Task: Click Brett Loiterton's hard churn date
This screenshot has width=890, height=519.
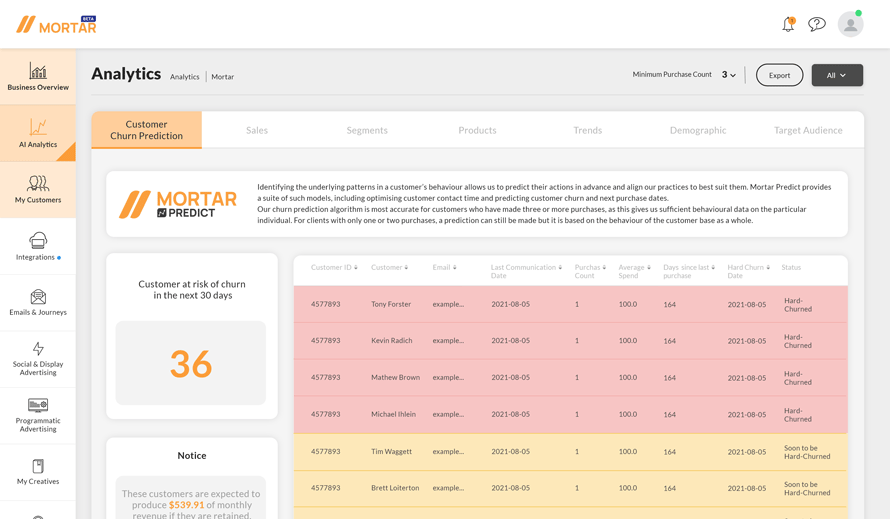Action: click(747, 488)
